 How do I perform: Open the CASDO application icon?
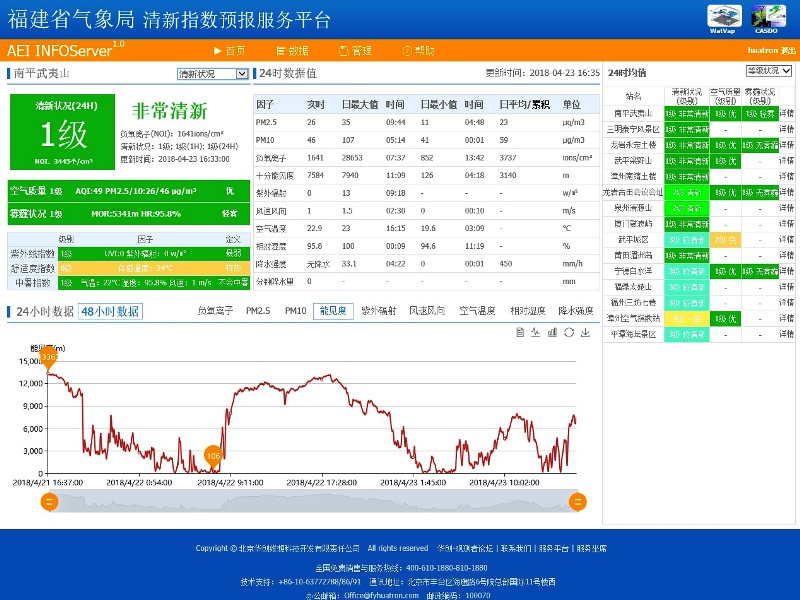(x=766, y=17)
